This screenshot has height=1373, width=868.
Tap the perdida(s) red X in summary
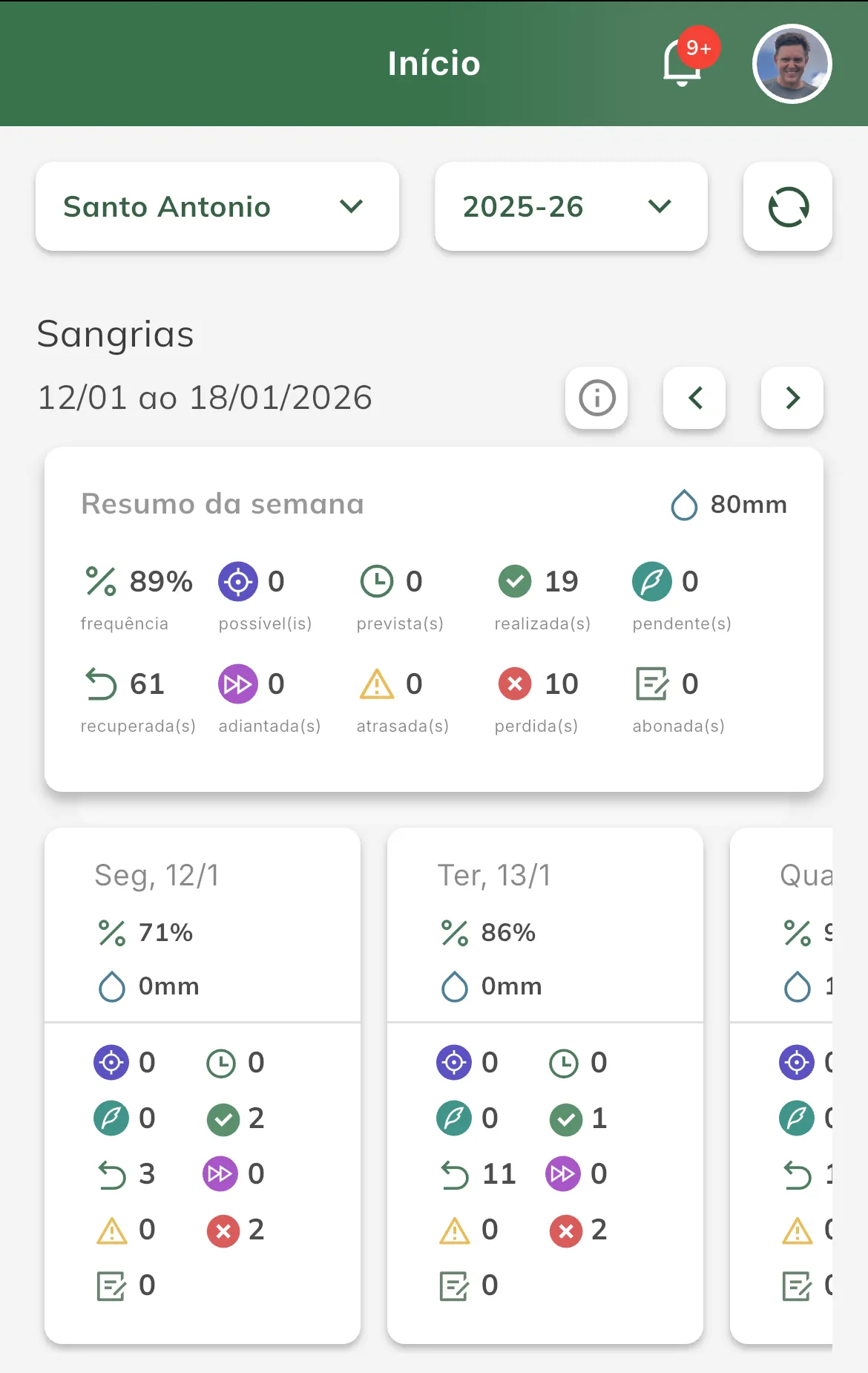[515, 684]
